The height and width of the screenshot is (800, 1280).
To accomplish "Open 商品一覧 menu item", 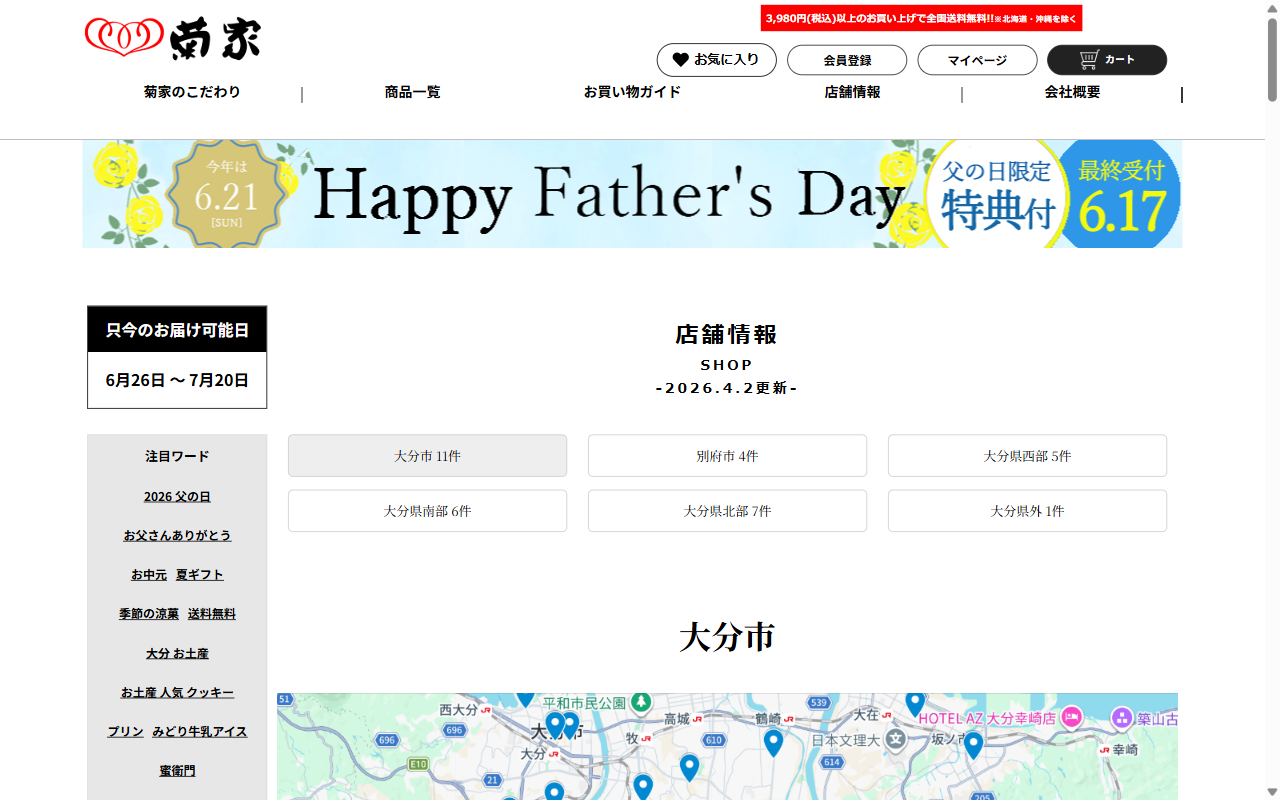I will point(412,92).
